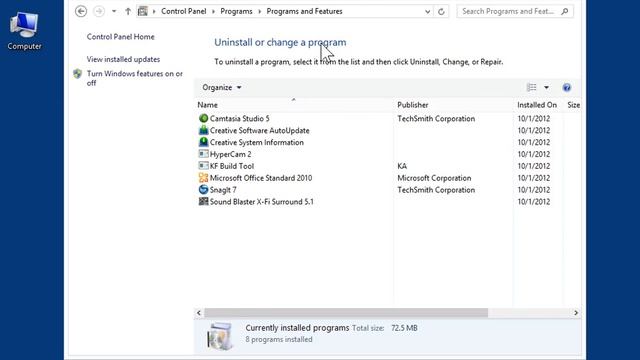This screenshot has width=640, height=360.
Task: Select Microsoft Office Standard 2010 name
Action: click(x=261, y=178)
